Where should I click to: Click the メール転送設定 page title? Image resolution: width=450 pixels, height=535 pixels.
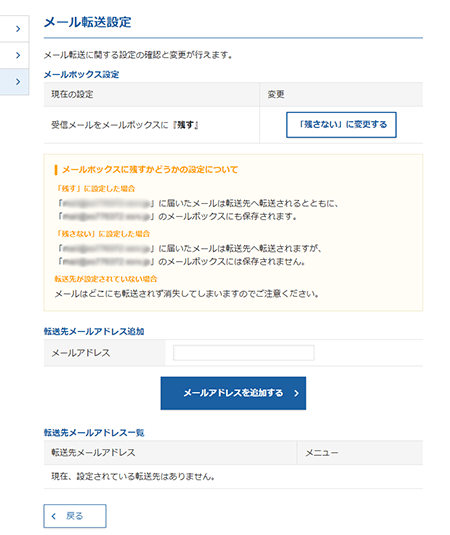88,22
